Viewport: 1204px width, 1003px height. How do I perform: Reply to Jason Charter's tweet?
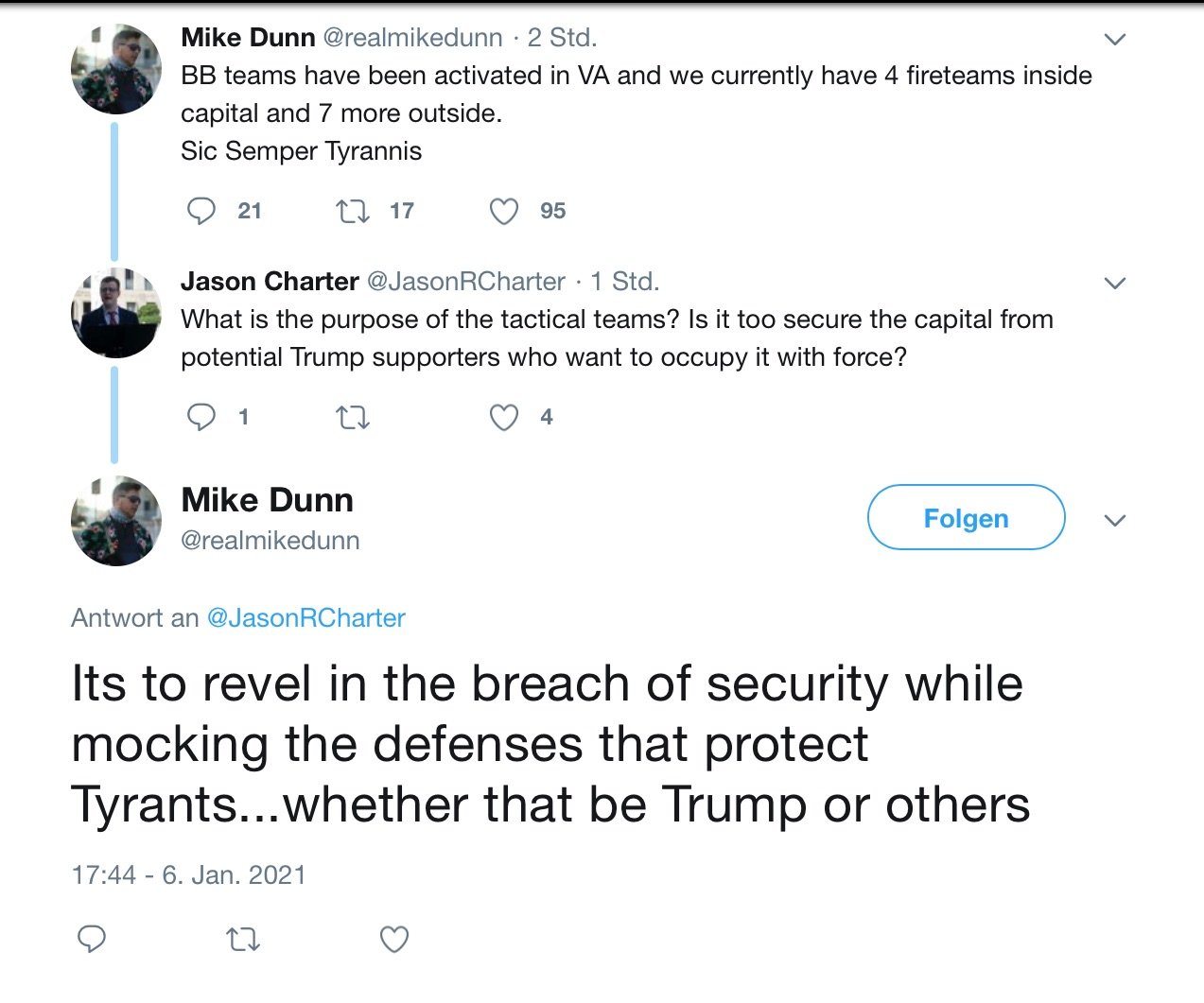(x=201, y=417)
